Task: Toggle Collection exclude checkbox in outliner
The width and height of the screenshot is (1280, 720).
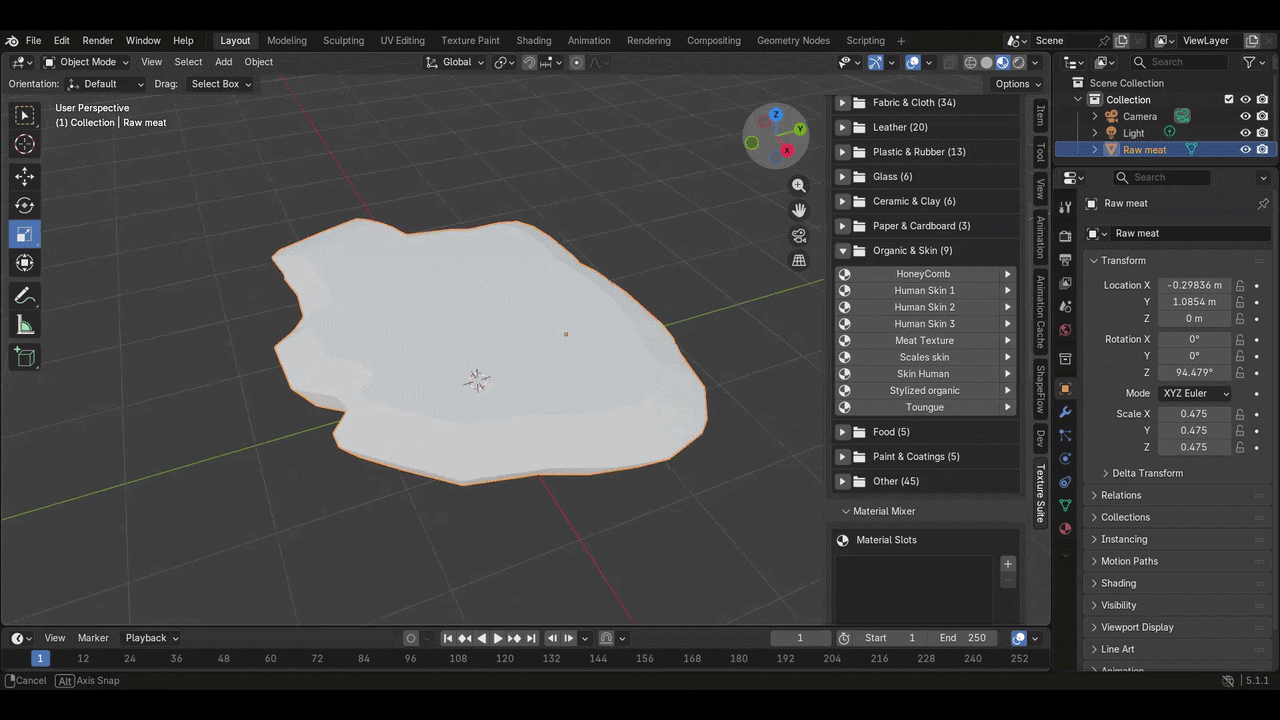Action: (x=1229, y=100)
